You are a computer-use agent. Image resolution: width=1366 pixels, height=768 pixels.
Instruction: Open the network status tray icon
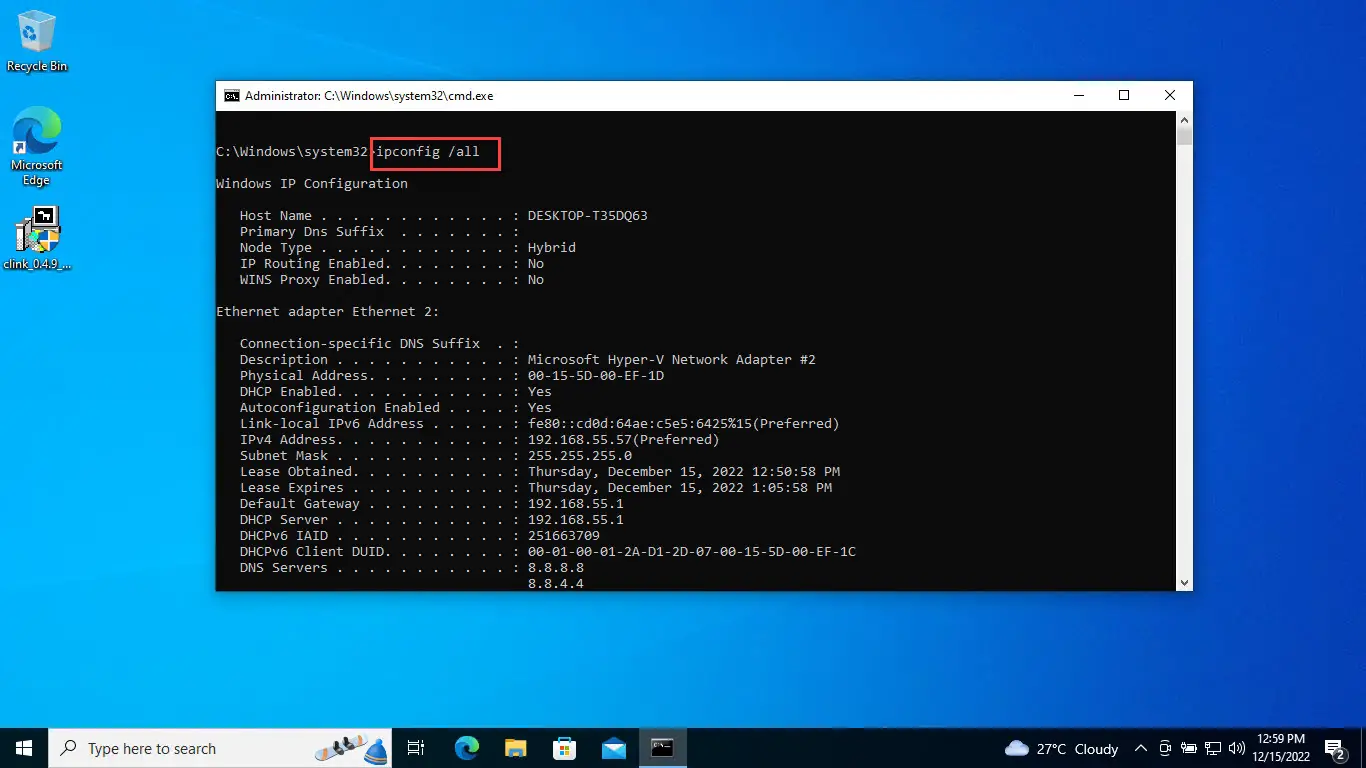point(1213,748)
